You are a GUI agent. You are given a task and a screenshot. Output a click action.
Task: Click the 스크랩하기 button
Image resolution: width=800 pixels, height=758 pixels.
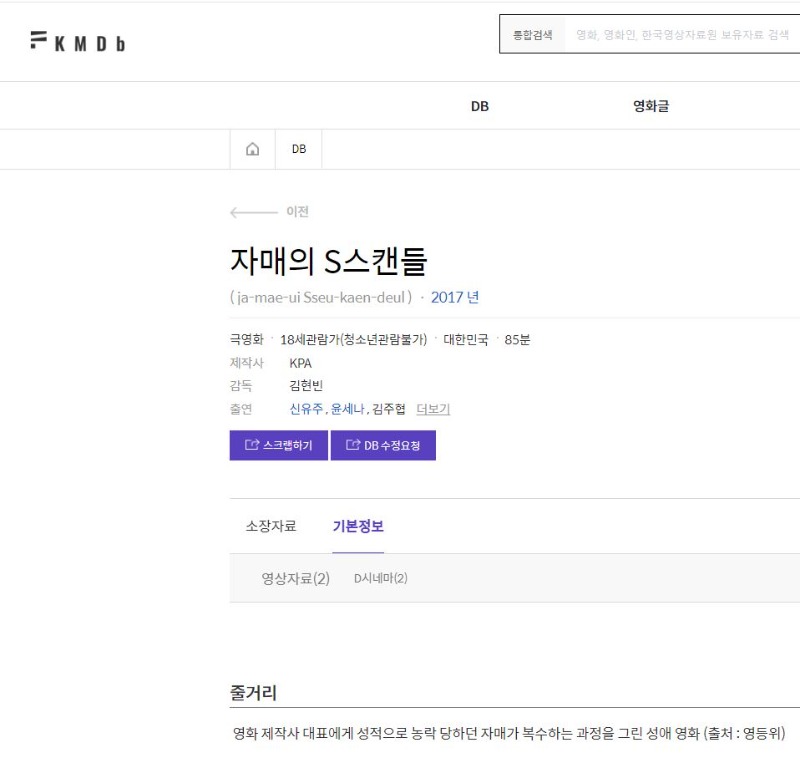[279, 445]
